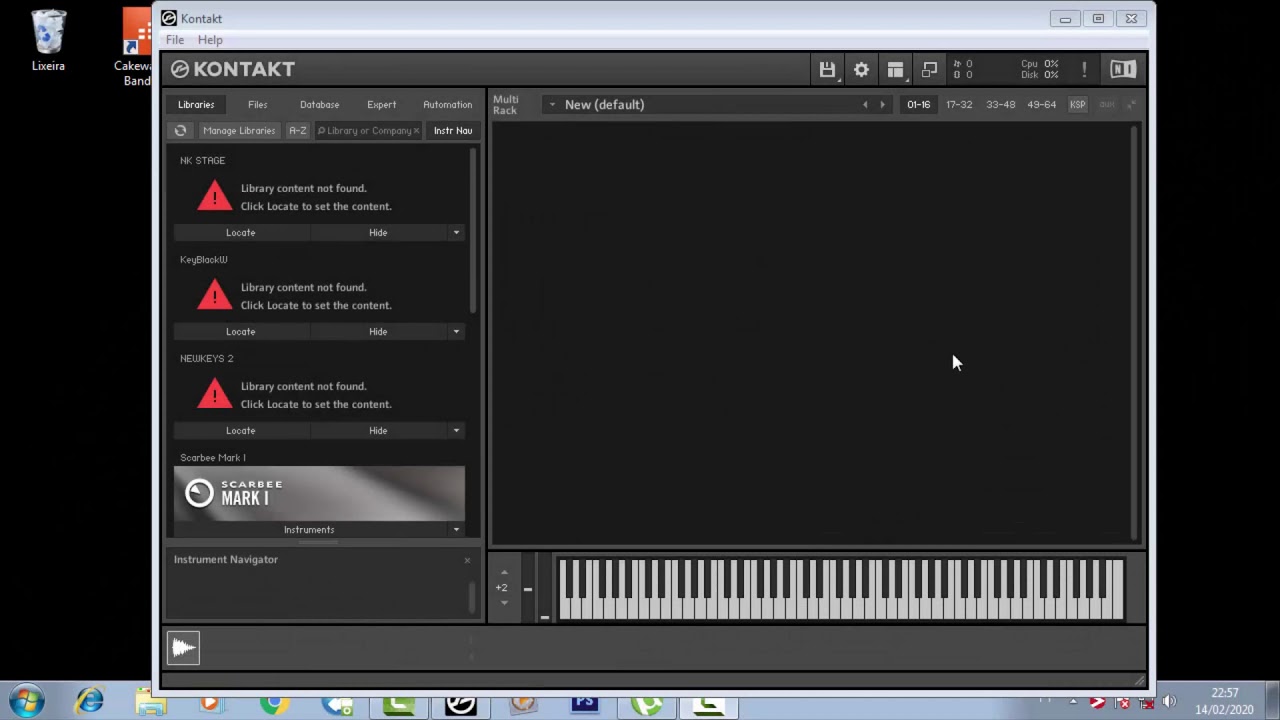Select rack page 17-32
Image resolution: width=1280 pixels, height=720 pixels.
(959, 104)
